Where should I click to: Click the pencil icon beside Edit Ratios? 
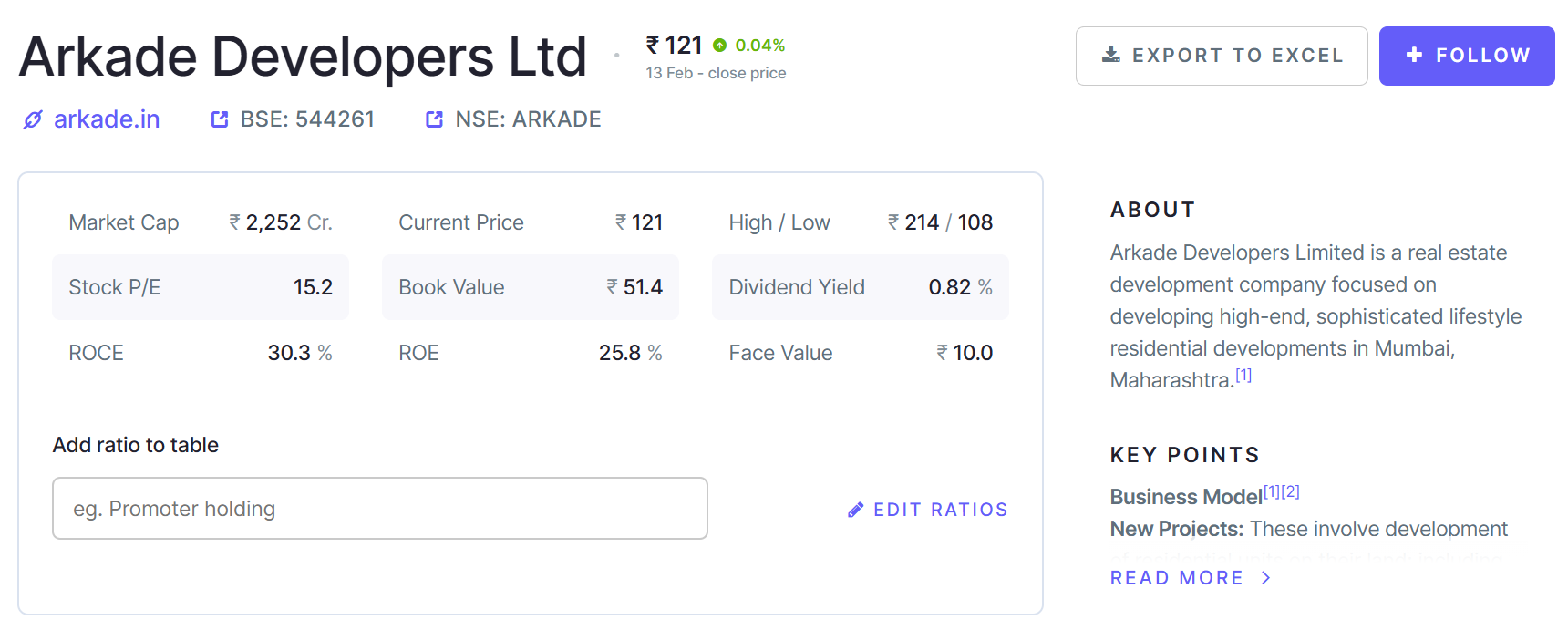[x=855, y=510]
